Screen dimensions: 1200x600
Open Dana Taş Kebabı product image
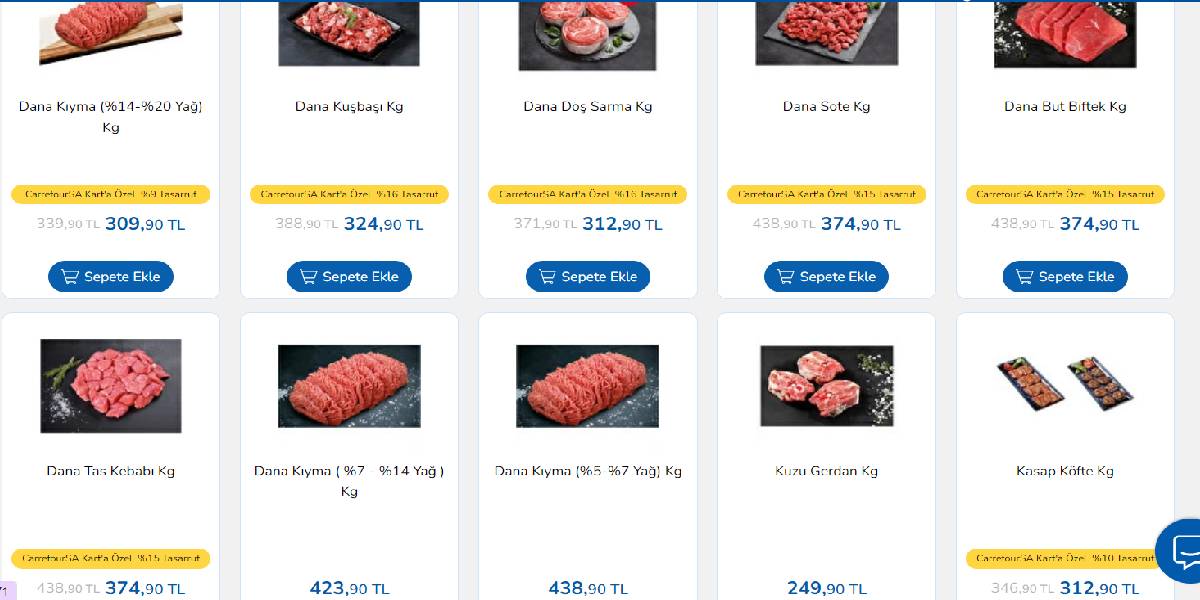(x=111, y=386)
